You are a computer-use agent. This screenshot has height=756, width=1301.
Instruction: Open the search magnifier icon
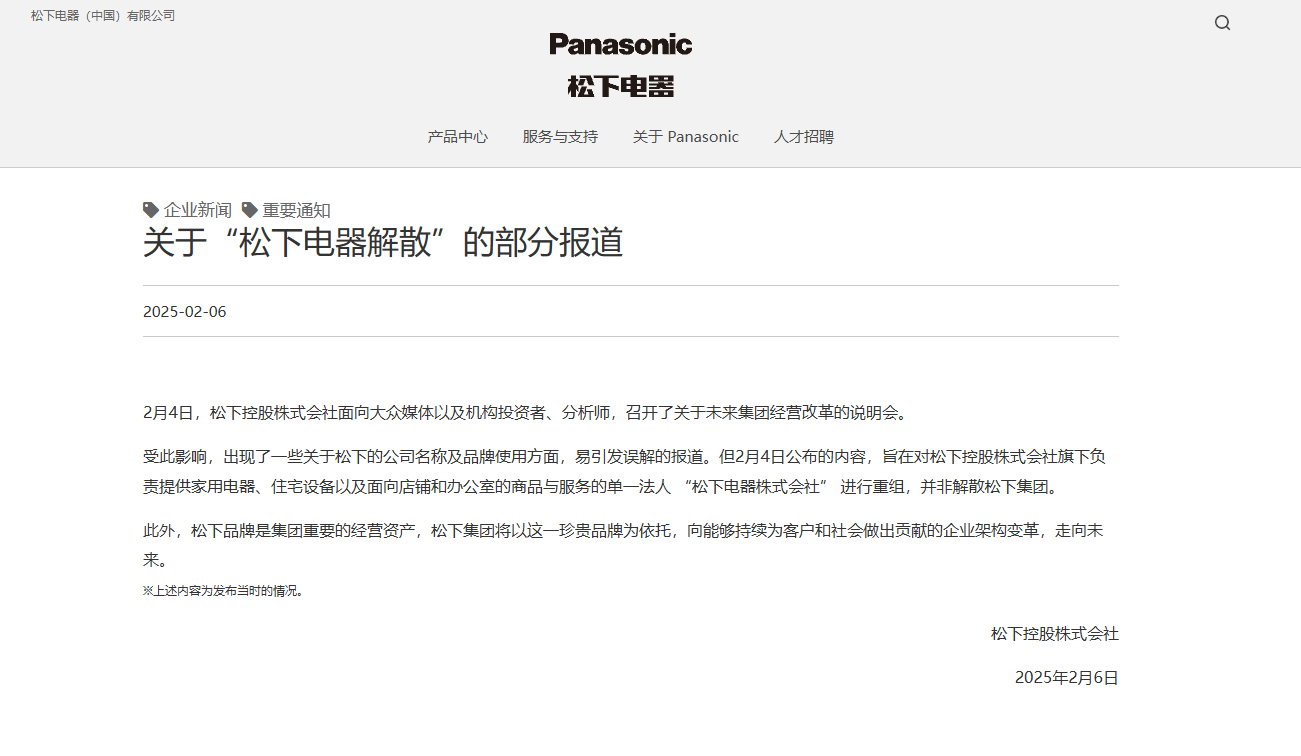(1222, 23)
